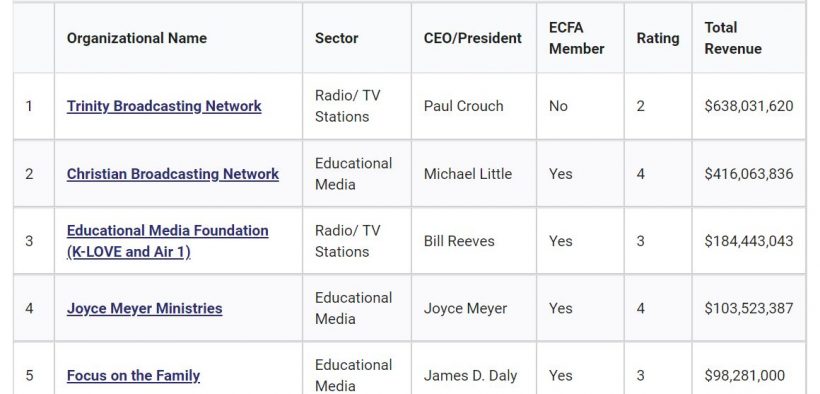820x394 pixels.
Task: Click the Organizational Name column header
Action: point(136,38)
